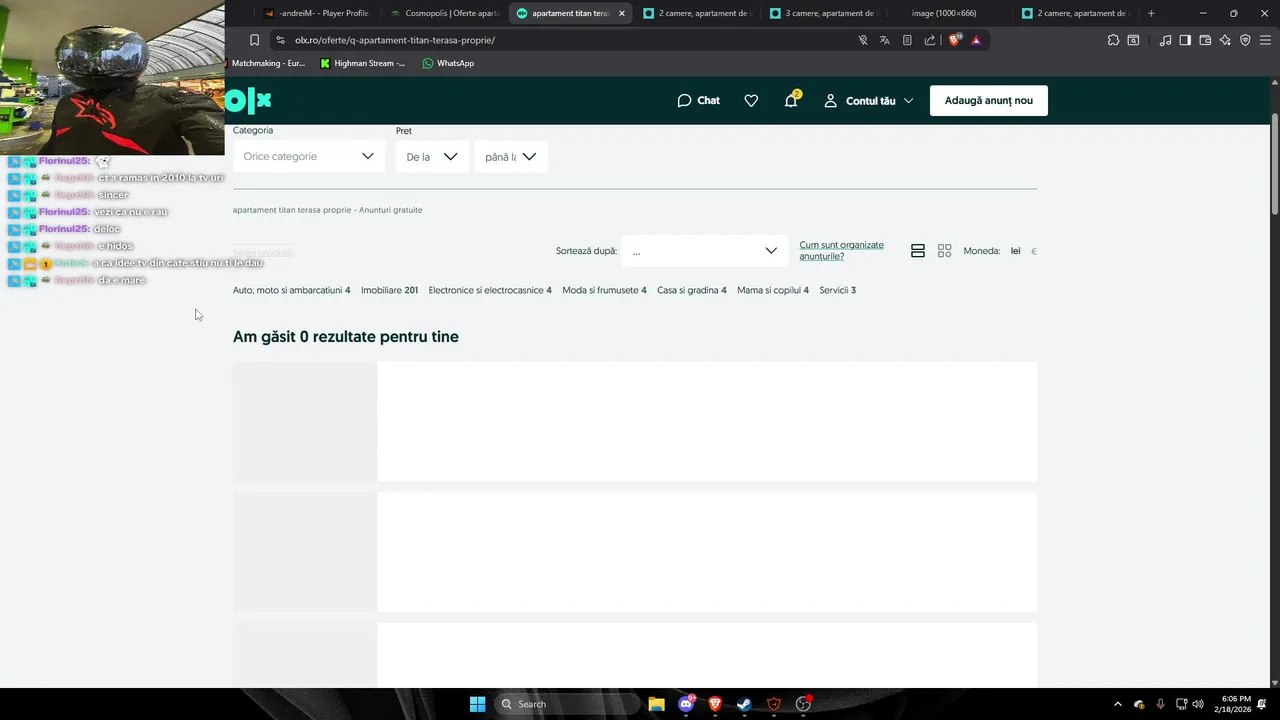Screen dimensions: 1280x720
Task: Open Windows Start menu
Action: (477, 704)
